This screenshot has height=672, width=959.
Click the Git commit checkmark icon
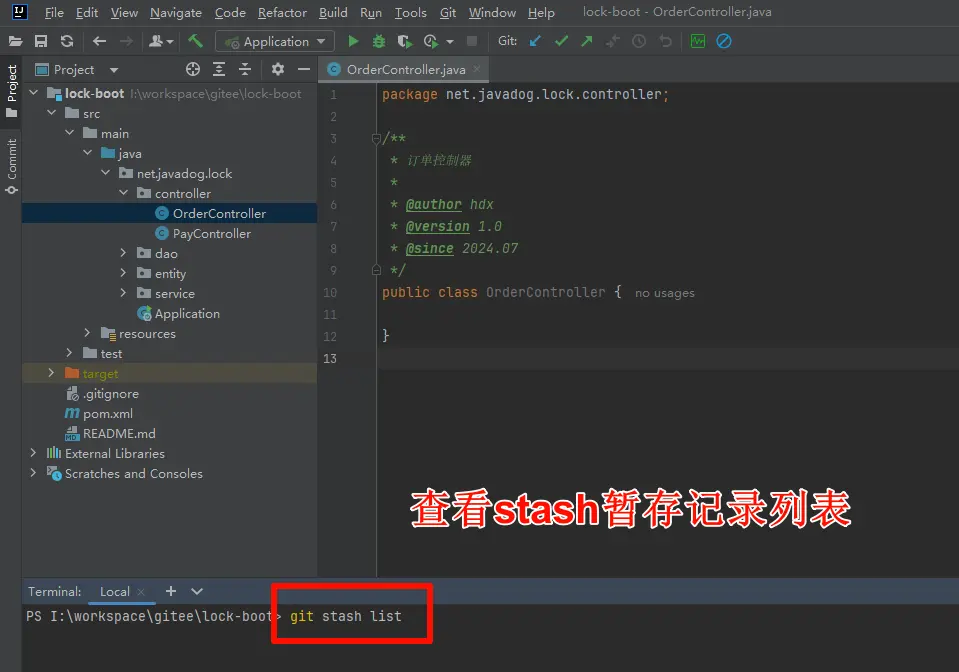tap(561, 41)
